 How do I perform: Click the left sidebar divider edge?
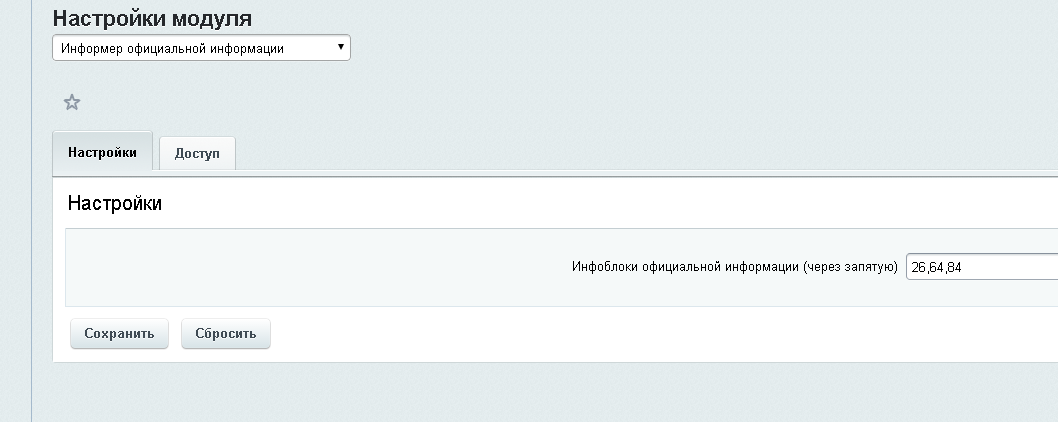[x=32, y=211]
